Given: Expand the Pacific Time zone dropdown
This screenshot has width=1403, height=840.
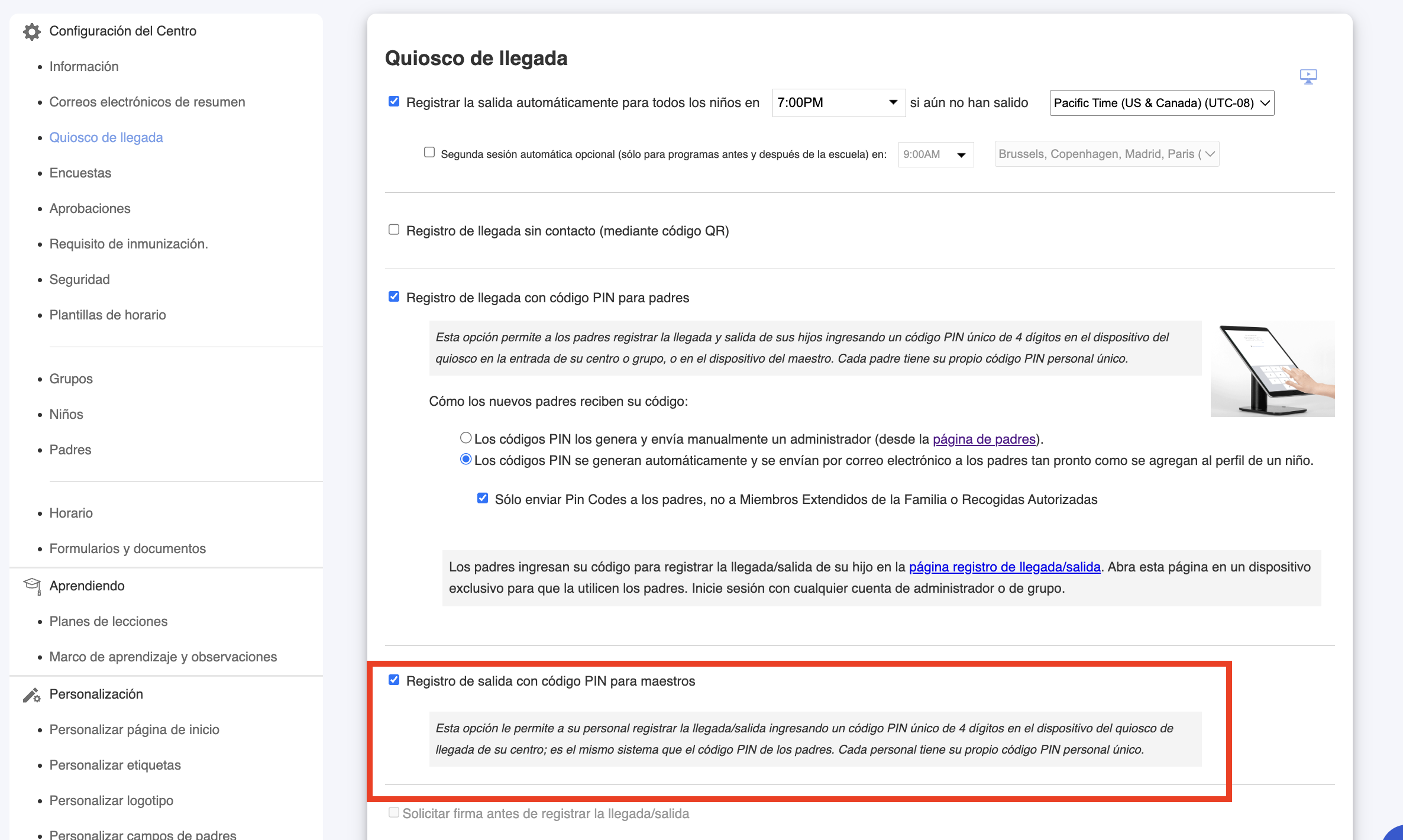Looking at the screenshot, I should click(x=1161, y=103).
